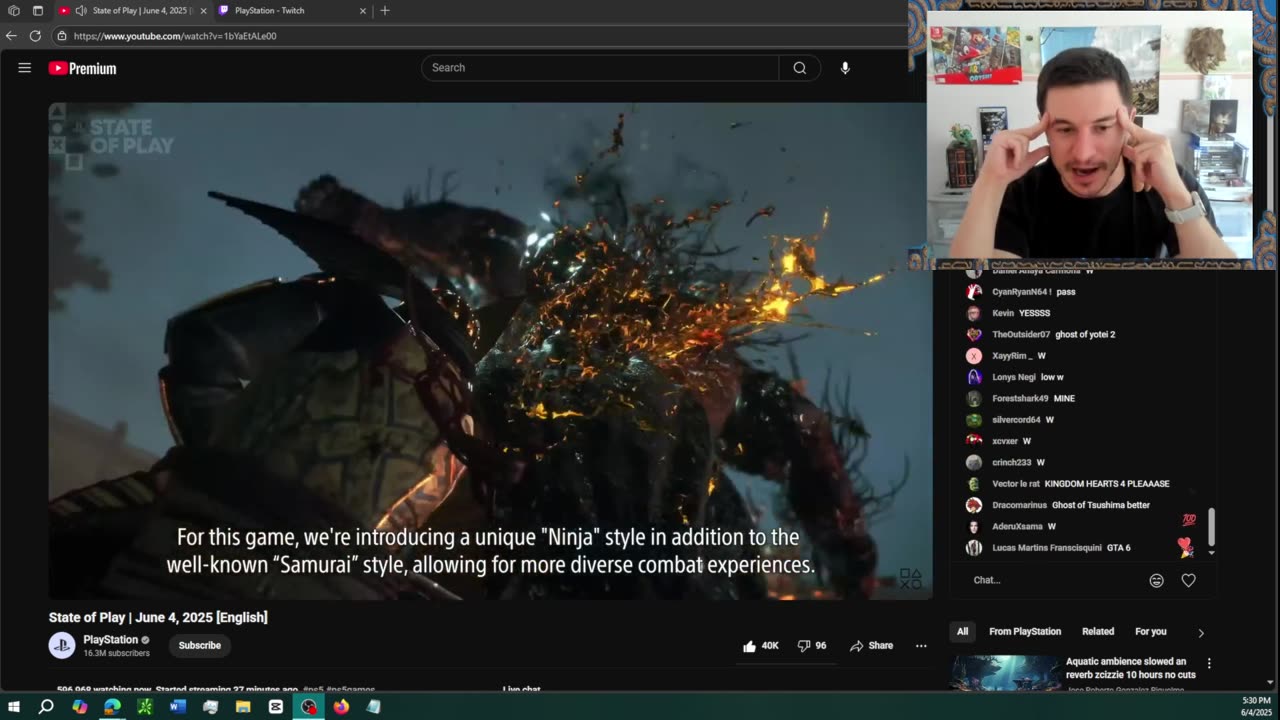Open the tab actions menu icon
1280x720 pixels.
(38, 11)
